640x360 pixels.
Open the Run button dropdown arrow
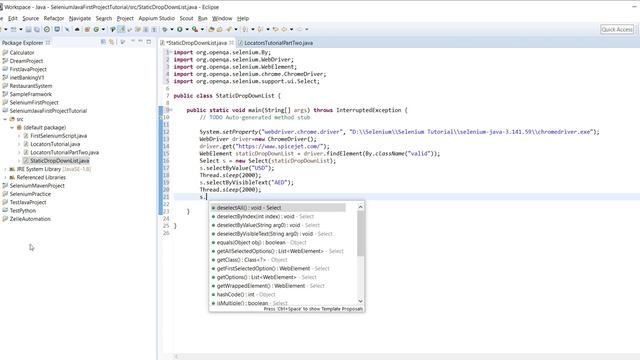tap(187, 29)
